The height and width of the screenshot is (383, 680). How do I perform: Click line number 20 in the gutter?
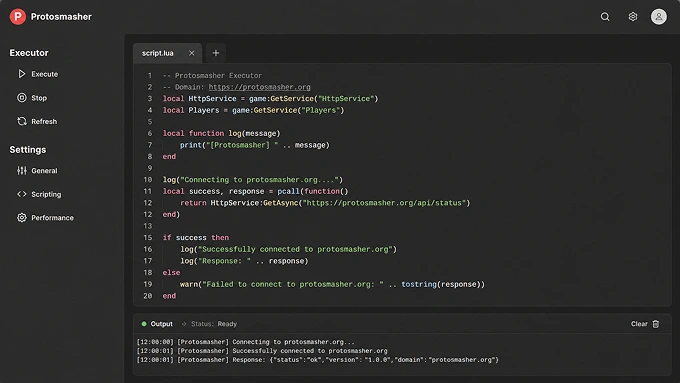point(148,296)
